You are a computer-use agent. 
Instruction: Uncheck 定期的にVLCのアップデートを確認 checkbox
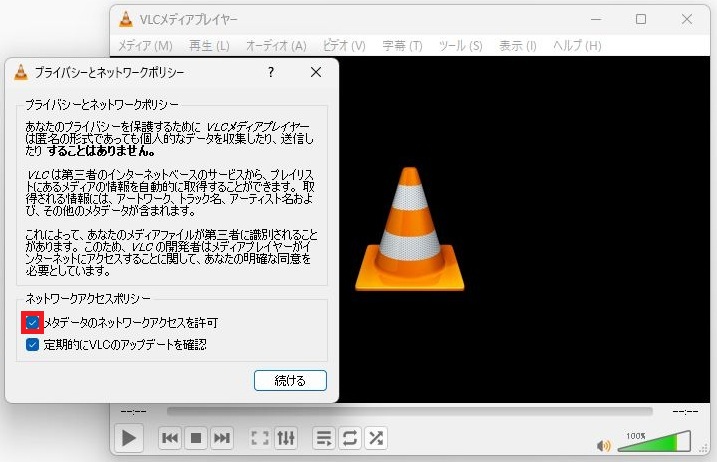coord(33,345)
